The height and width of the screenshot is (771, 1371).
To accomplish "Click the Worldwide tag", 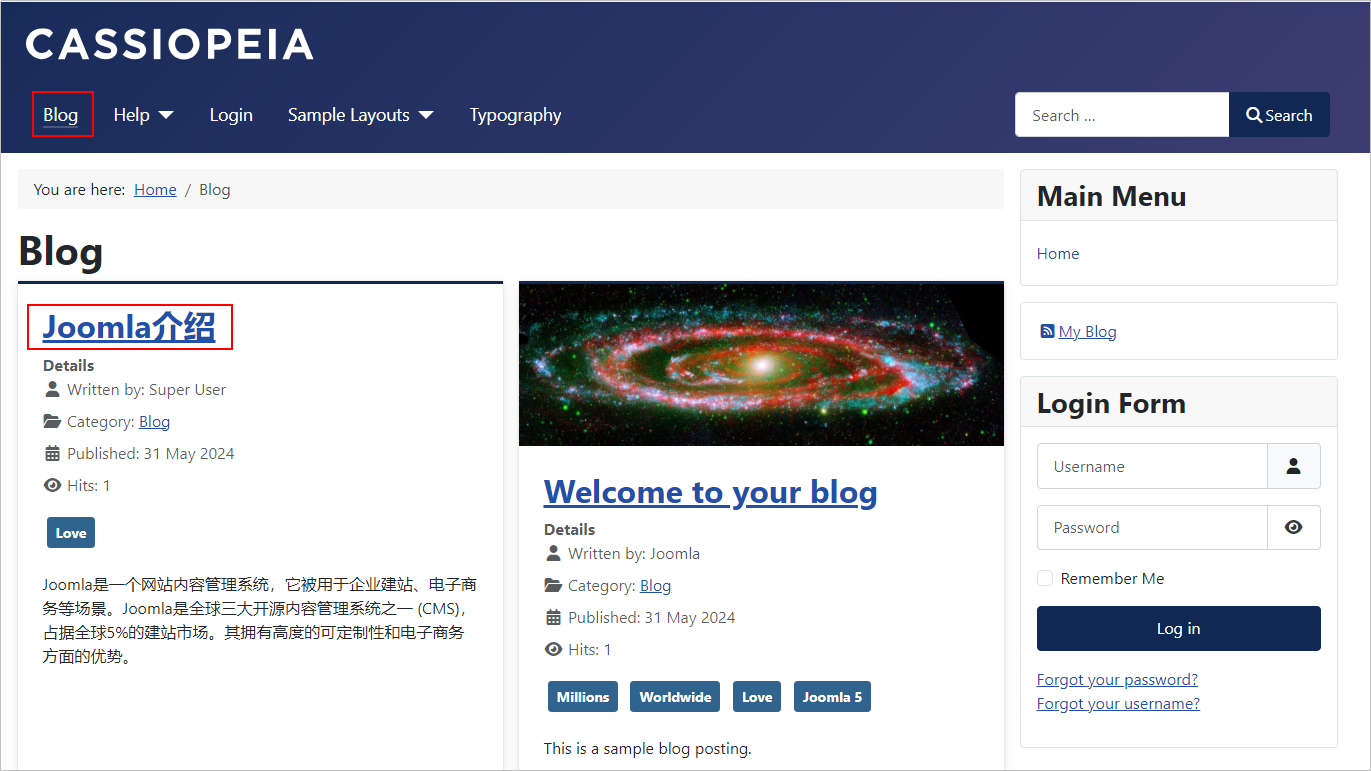I will pyautogui.click(x=676, y=697).
